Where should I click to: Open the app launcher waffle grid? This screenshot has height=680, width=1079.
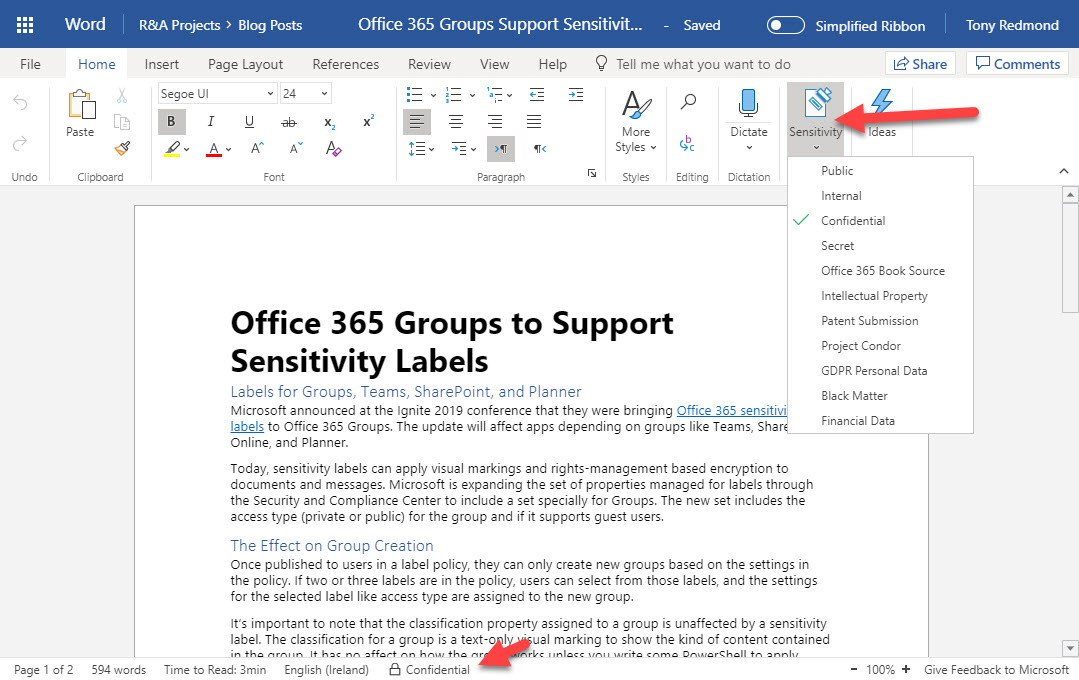(x=25, y=25)
